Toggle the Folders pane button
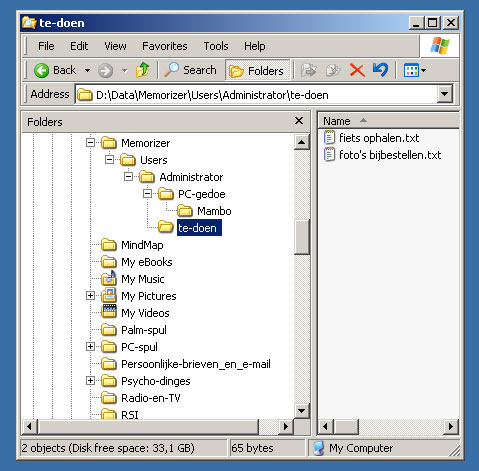479x471 pixels. [x=257, y=70]
